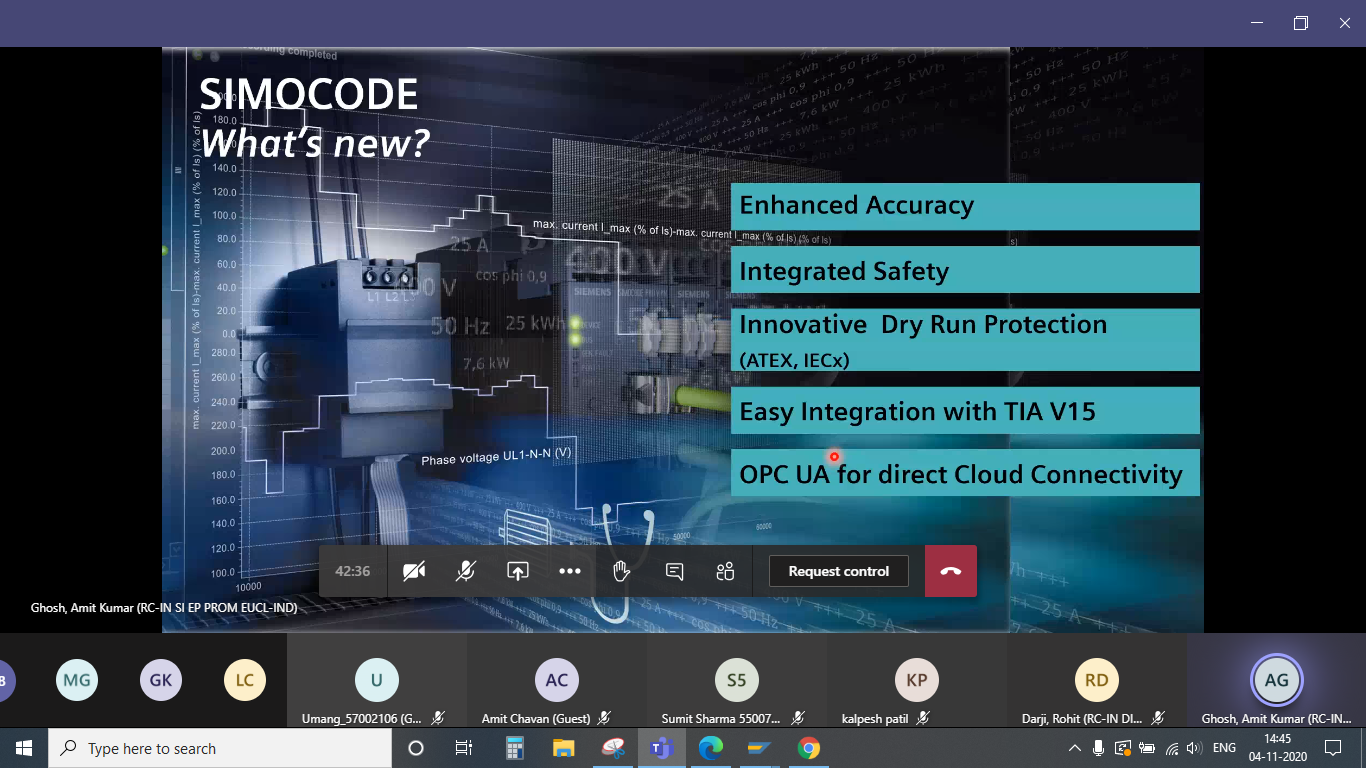The height and width of the screenshot is (768, 1366).
Task: Minimize the Teams meeting window
Action: pyautogui.click(x=1256, y=23)
